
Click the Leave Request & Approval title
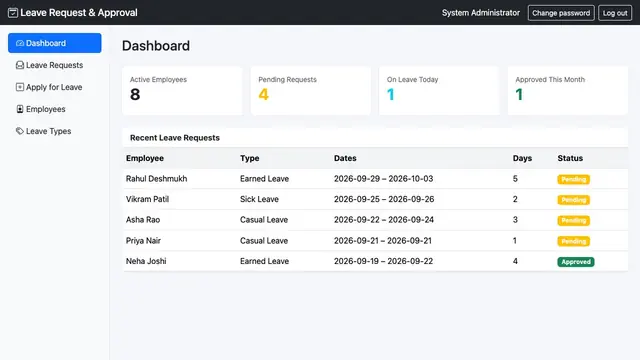click(x=79, y=13)
